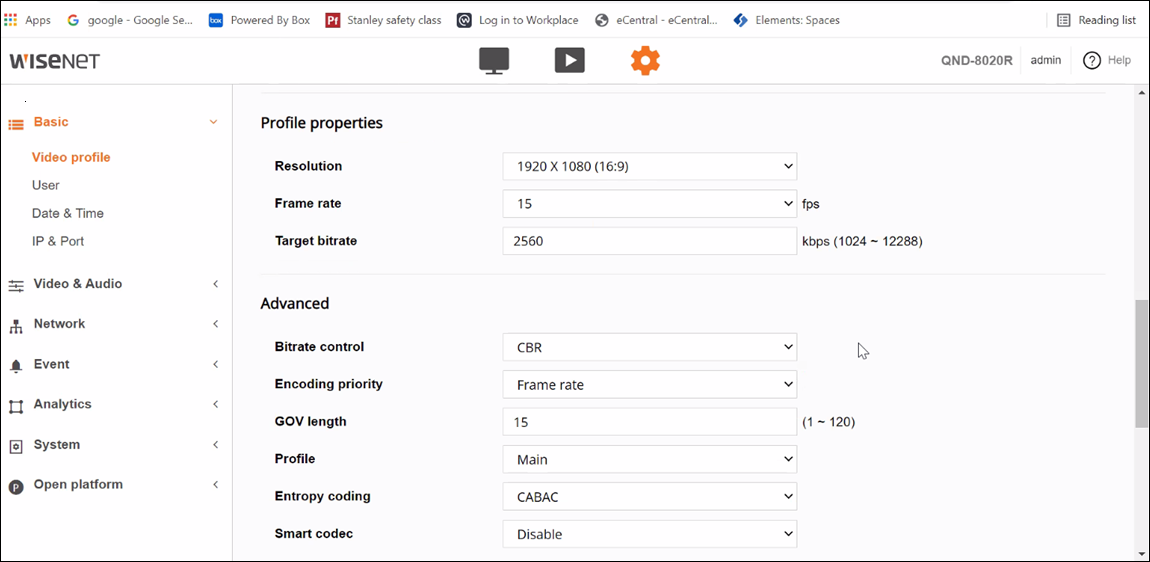Click the Help question mark icon
This screenshot has width=1150, height=562.
tap(1092, 61)
